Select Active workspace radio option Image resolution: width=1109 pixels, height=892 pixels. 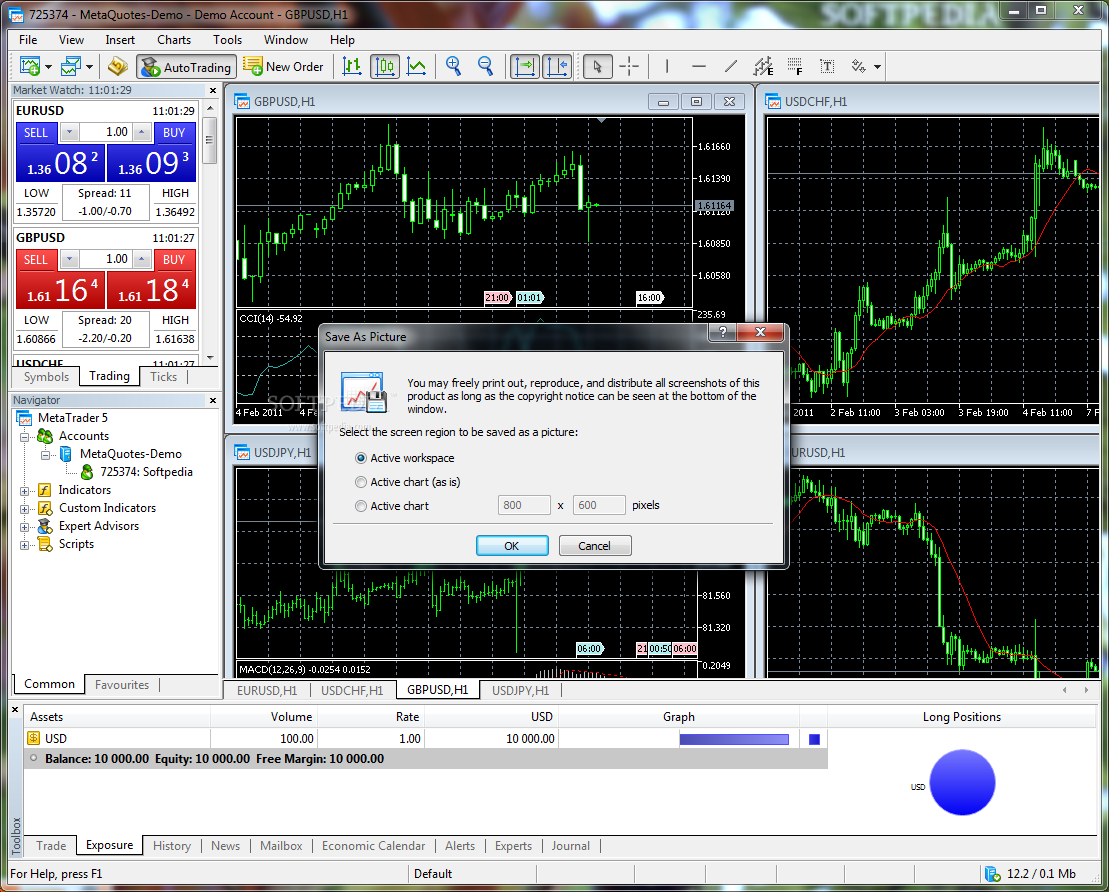click(x=361, y=458)
